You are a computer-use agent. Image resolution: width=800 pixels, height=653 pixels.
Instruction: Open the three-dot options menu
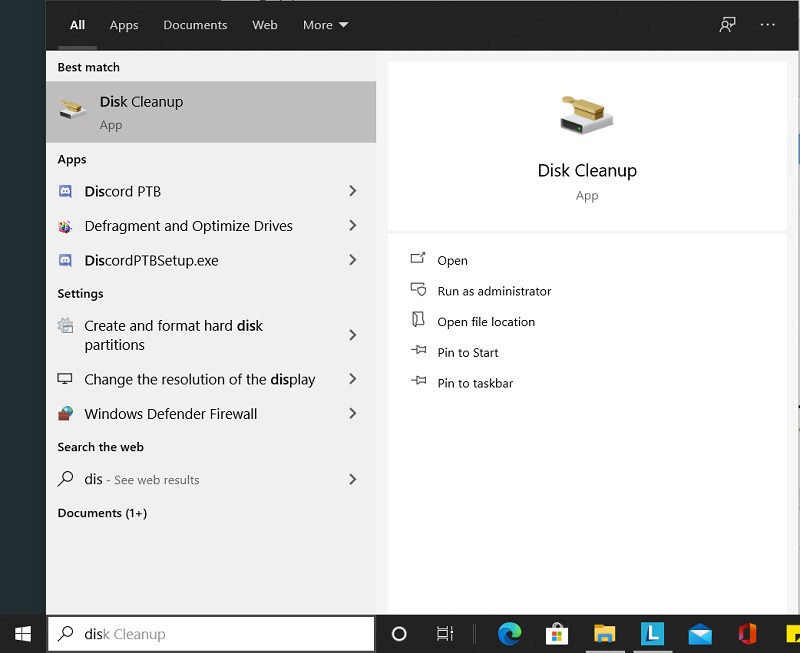coord(767,24)
